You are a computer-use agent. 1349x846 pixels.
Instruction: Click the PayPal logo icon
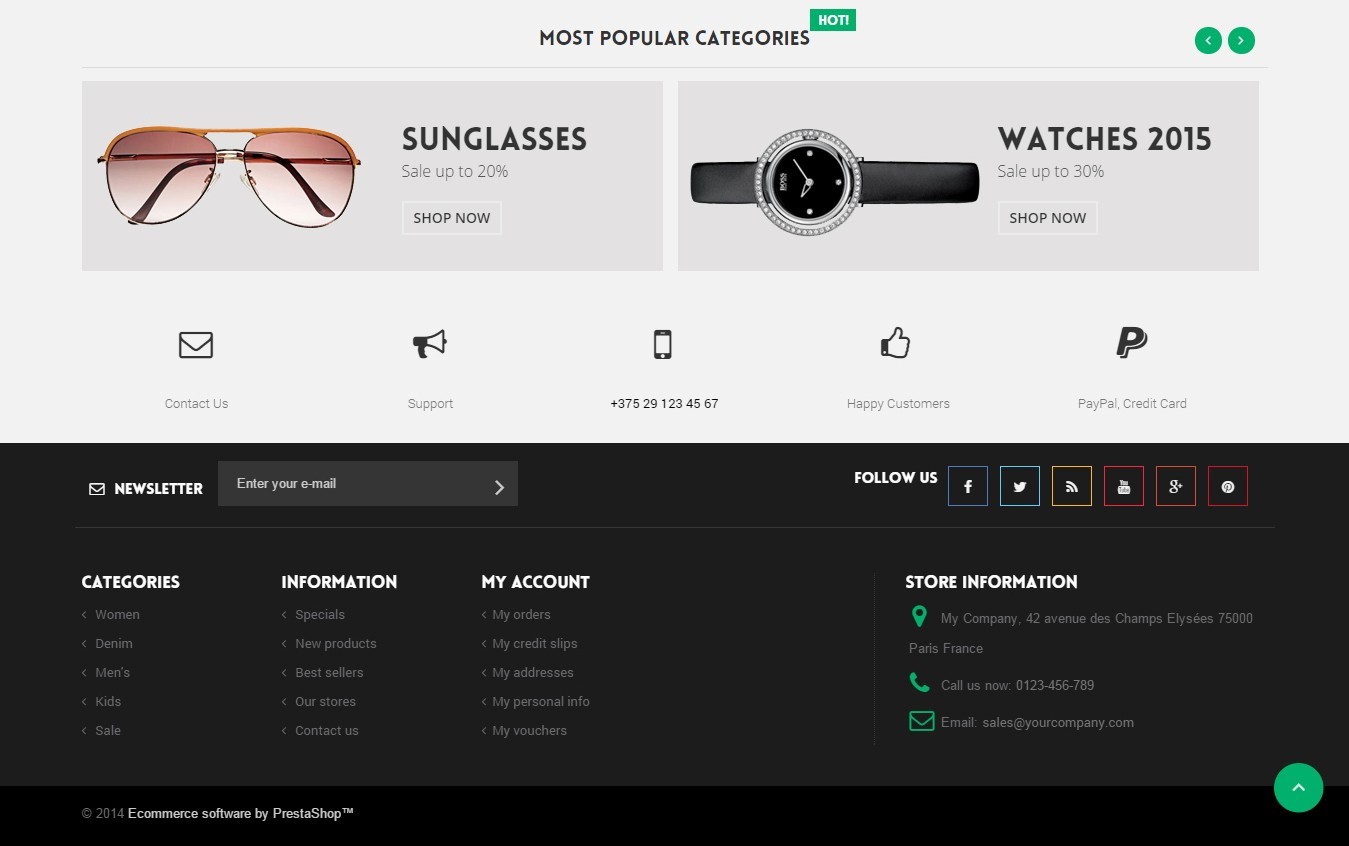[x=1131, y=343]
